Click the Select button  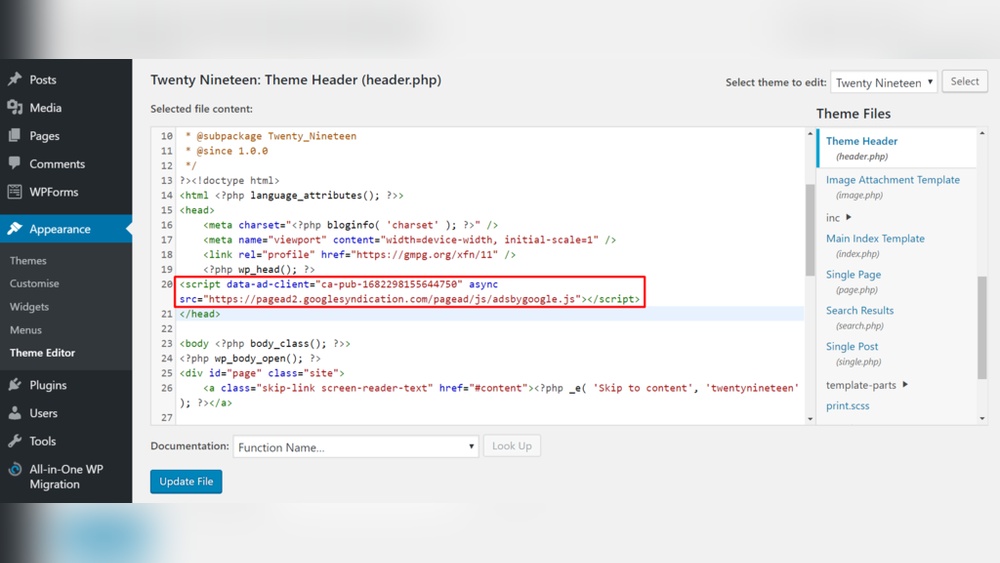(x=964, y=82)
